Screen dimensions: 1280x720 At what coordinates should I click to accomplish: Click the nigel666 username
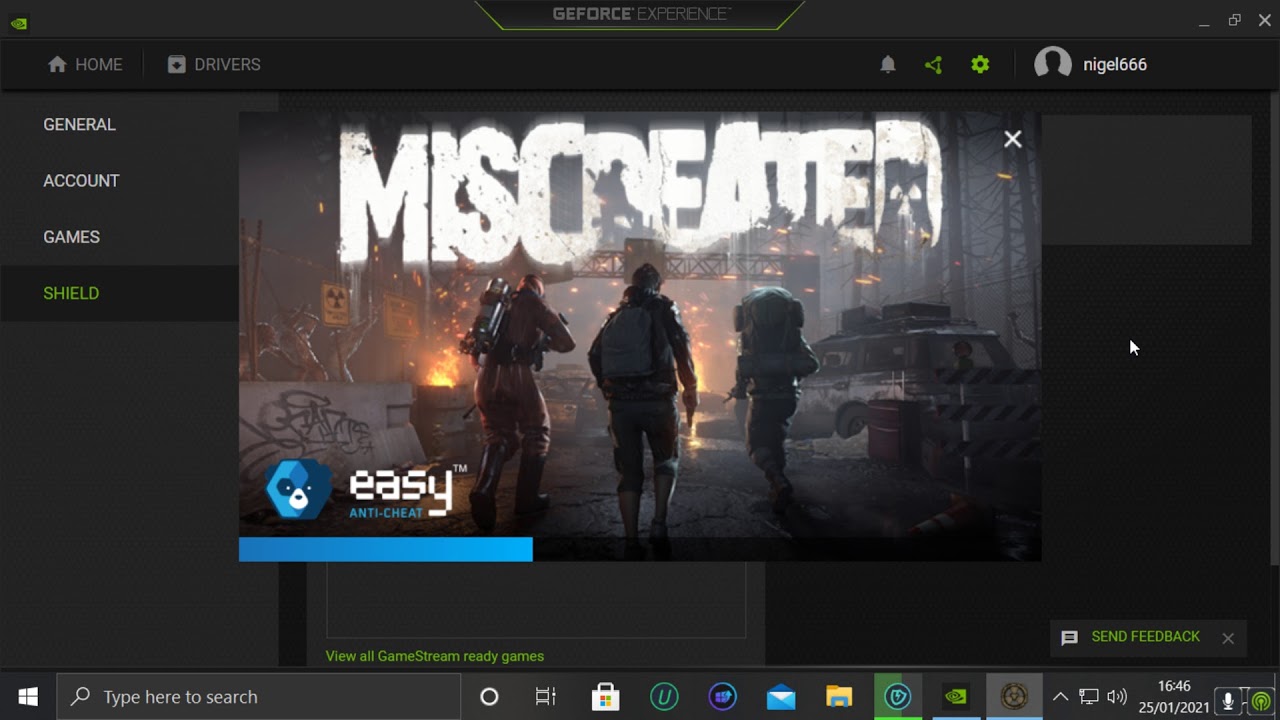point(1115,64)
